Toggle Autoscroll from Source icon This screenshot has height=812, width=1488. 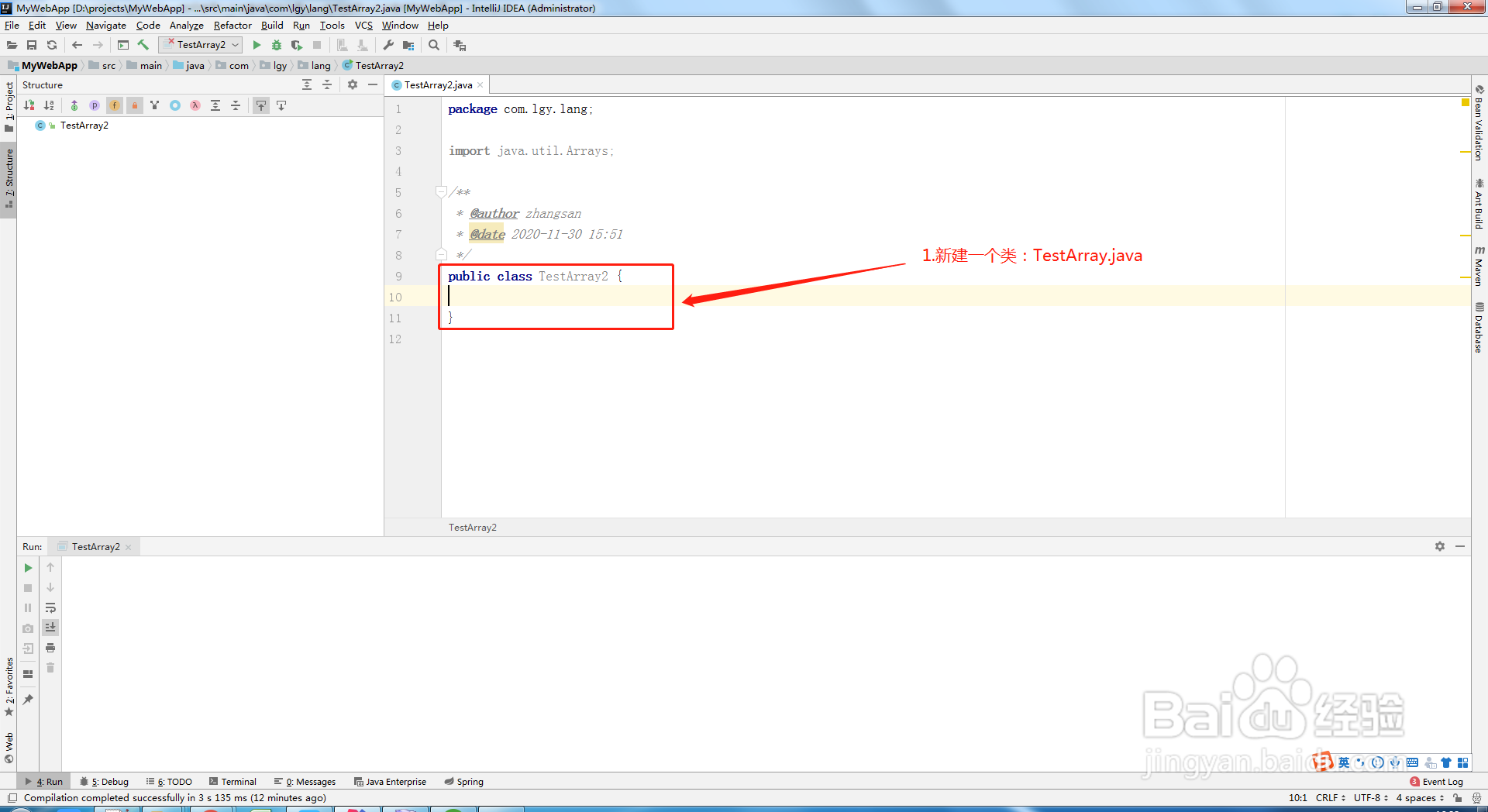click(x=281, y=105)
